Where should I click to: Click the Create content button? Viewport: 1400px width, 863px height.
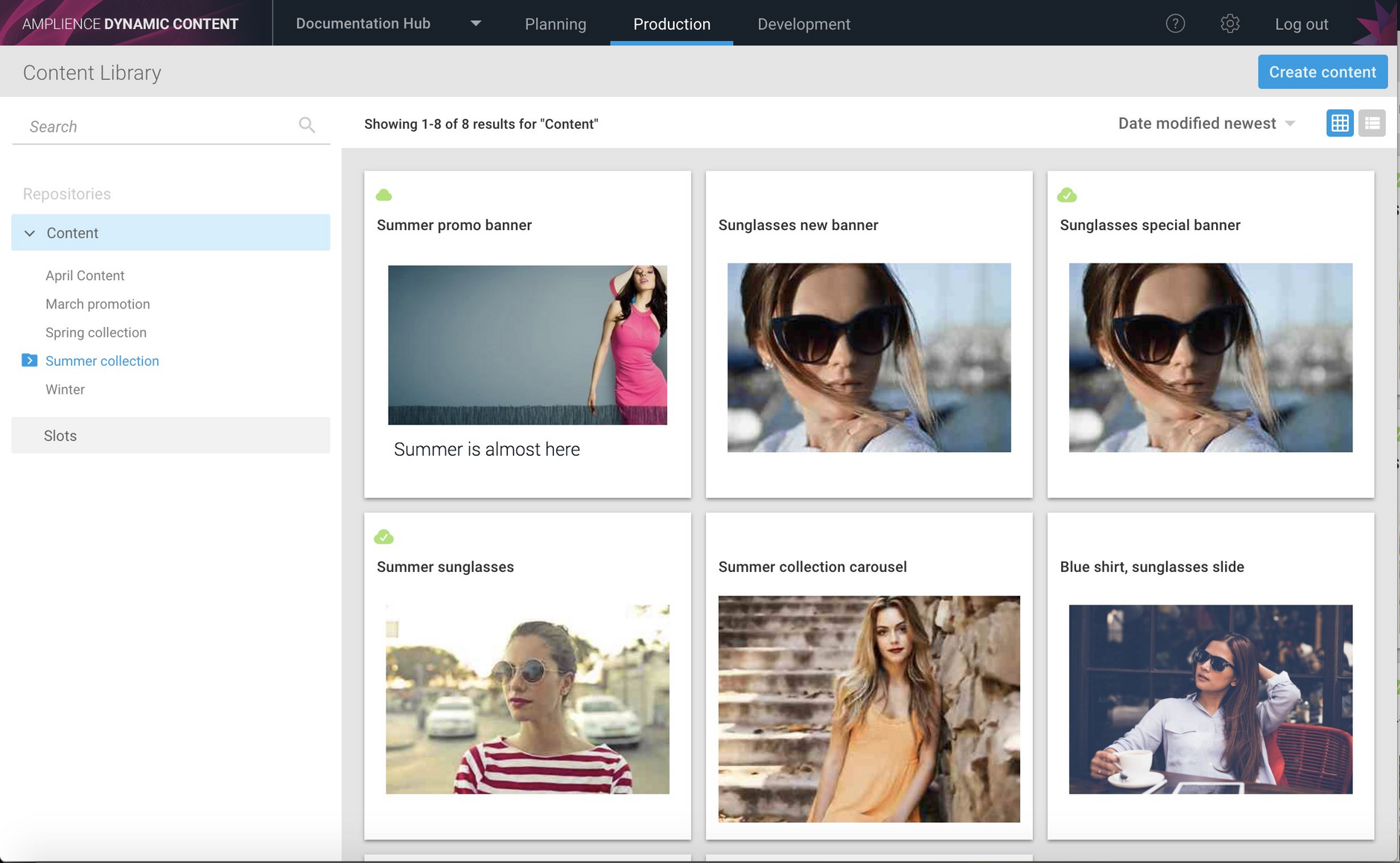[1323, 72]
